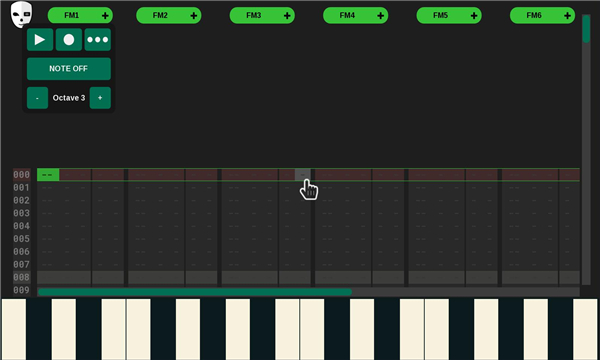Image resolution: width=600 pixels, height=360 pixels.
Task: Click the plus icon on FM5
Action: pyautogui.click(x=474, y=16)
